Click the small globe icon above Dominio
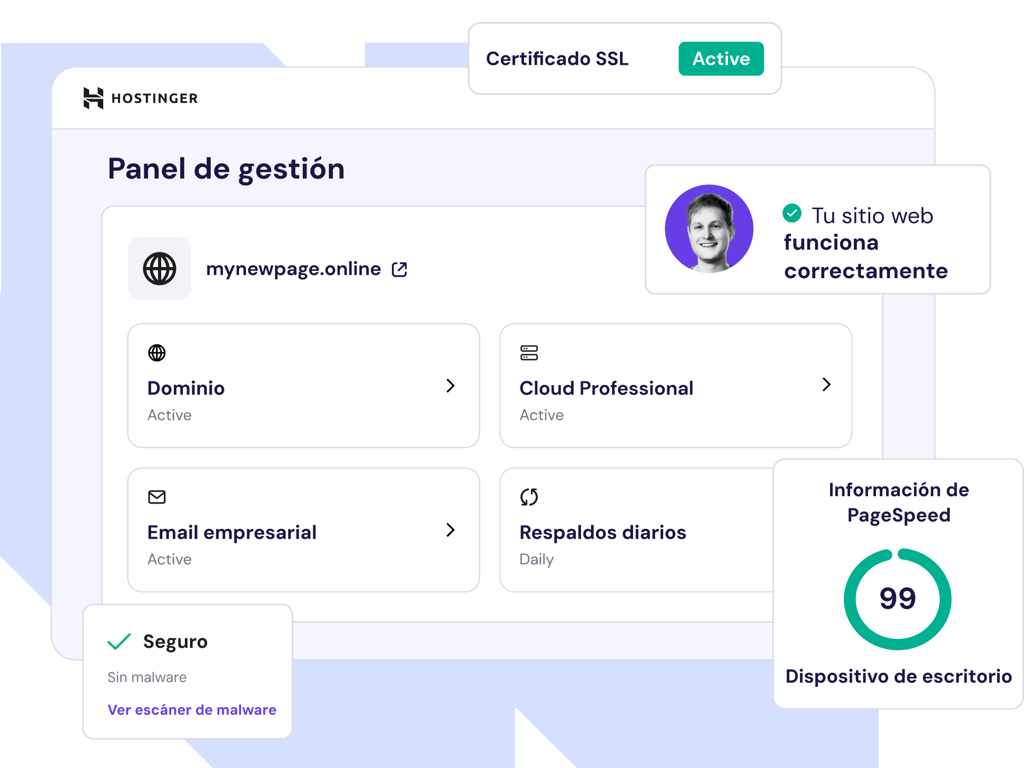1024x768 pixels. click(157, 353)
